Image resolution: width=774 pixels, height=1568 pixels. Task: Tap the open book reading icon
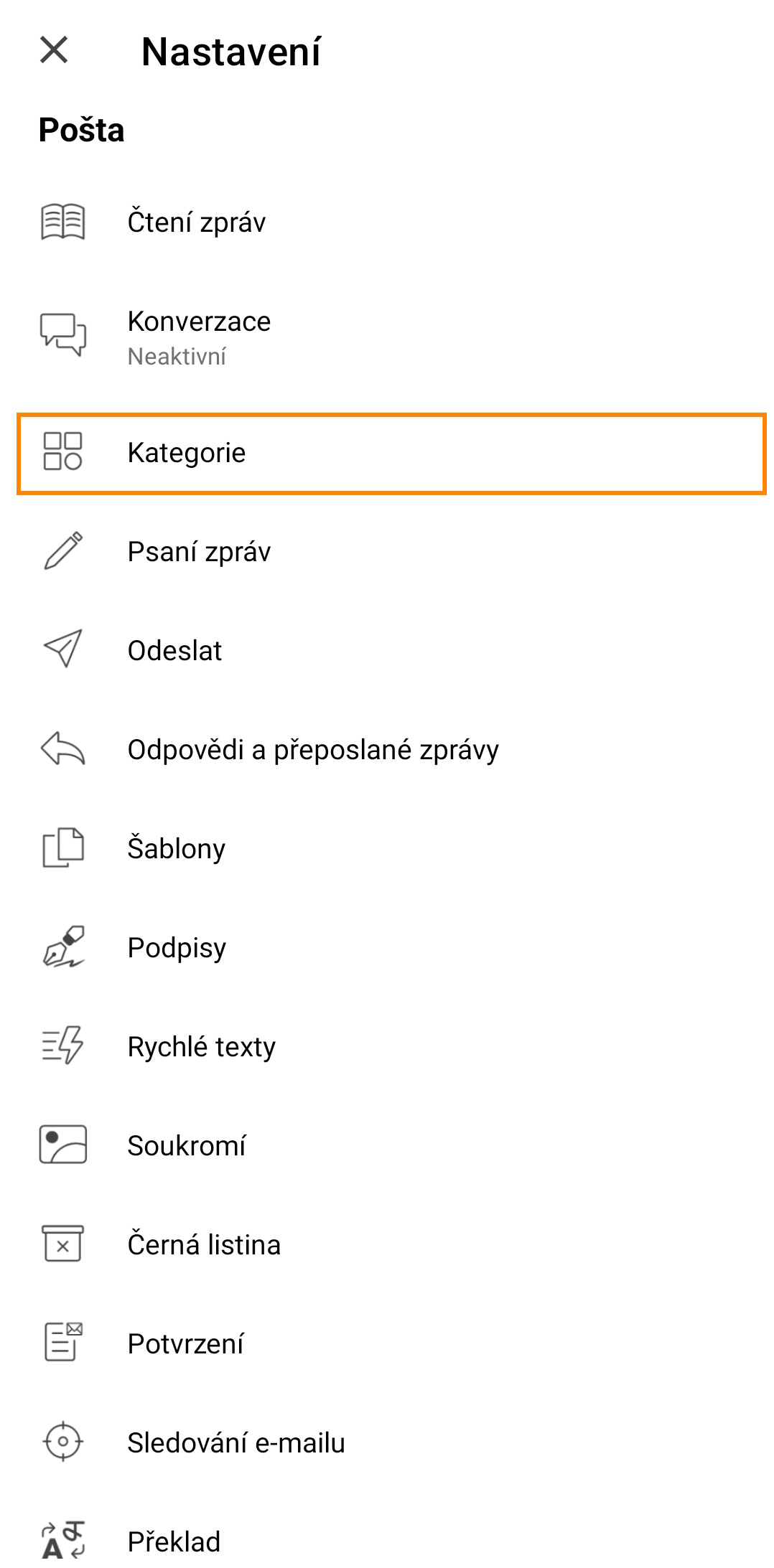pyautogui.click(x=63, y=221)
